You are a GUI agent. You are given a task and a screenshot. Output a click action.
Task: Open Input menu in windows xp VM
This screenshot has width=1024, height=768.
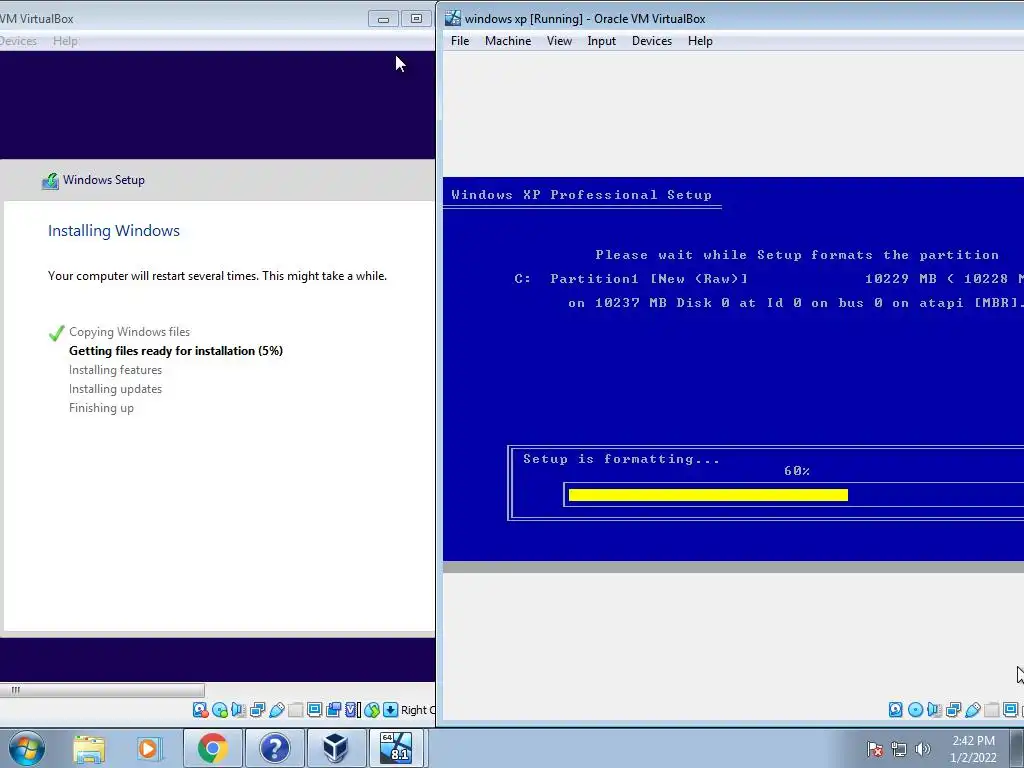pos(601,40)
